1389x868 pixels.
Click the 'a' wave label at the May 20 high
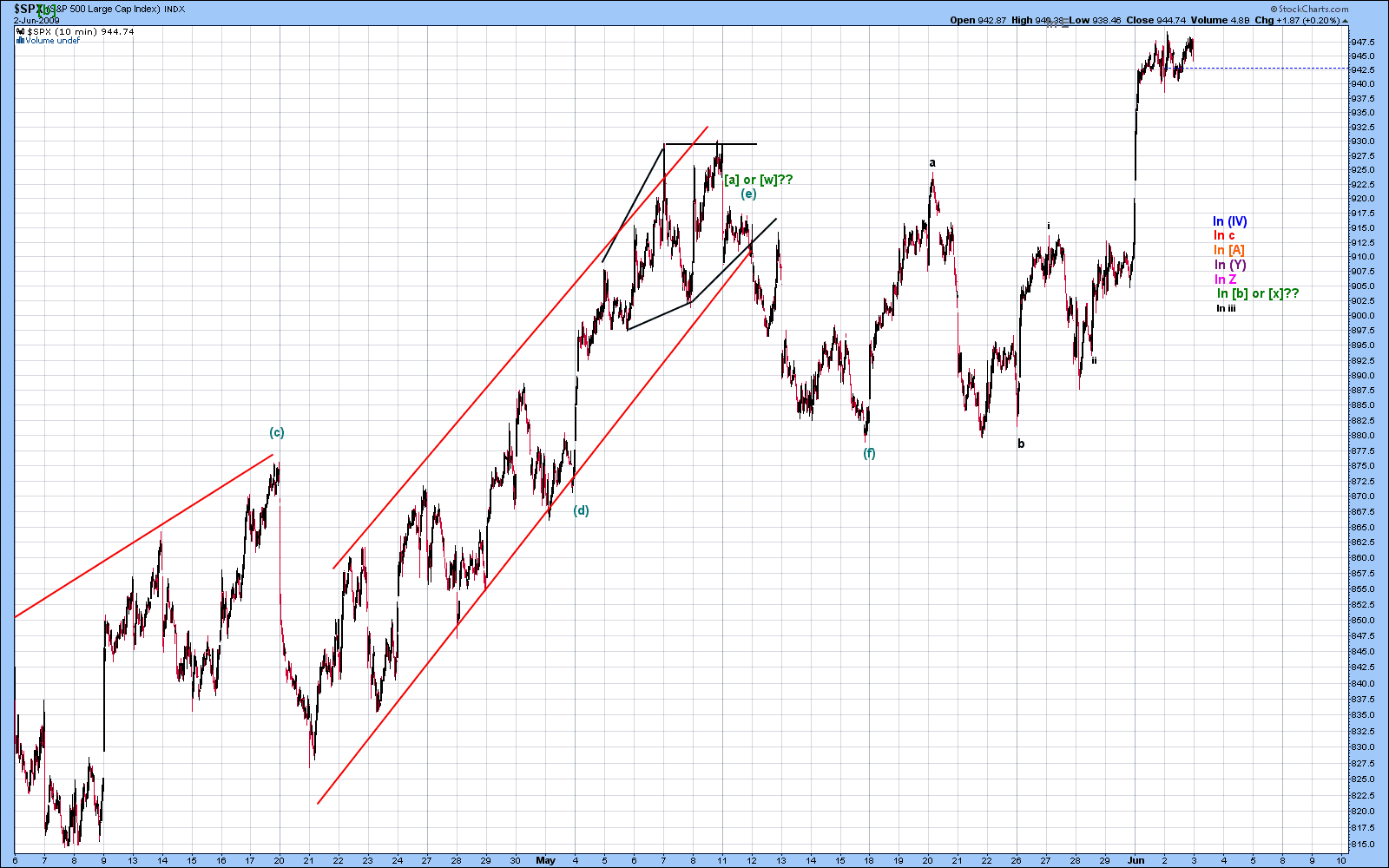[932, 163]
